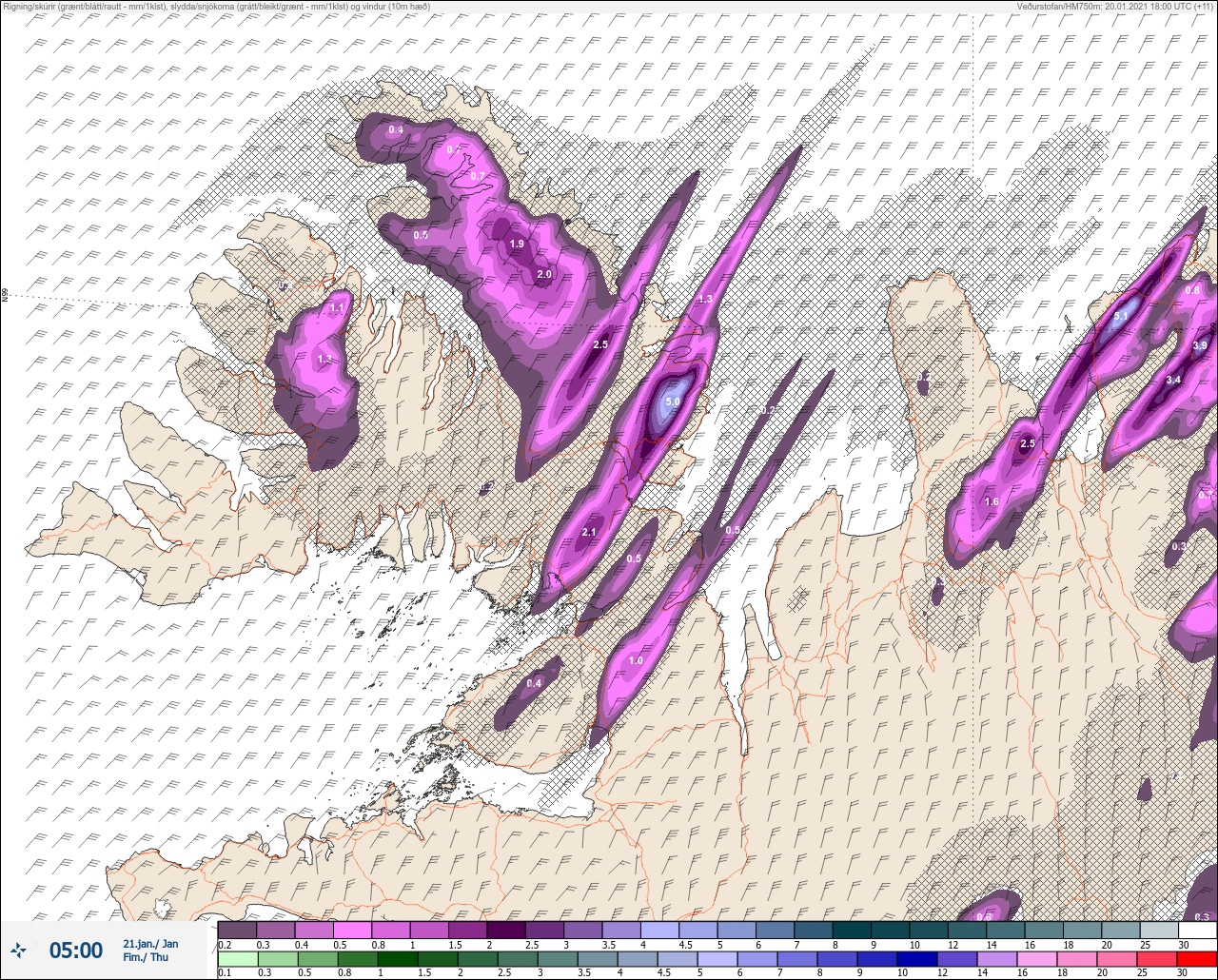Click the 05:00 forecast time

pos(76,950)
